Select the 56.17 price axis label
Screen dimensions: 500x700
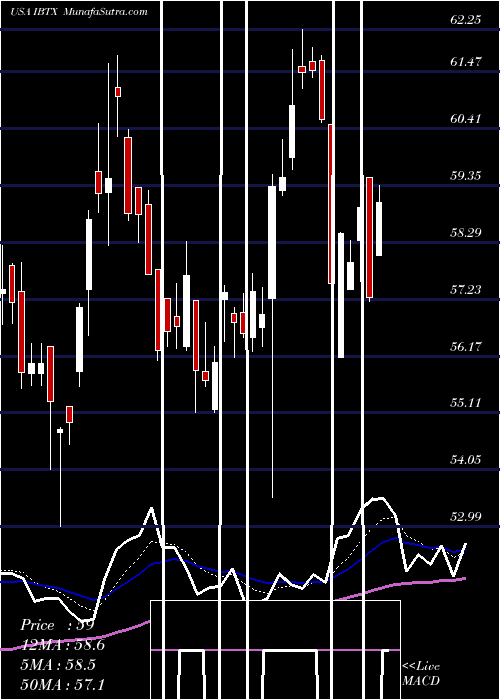466,346
